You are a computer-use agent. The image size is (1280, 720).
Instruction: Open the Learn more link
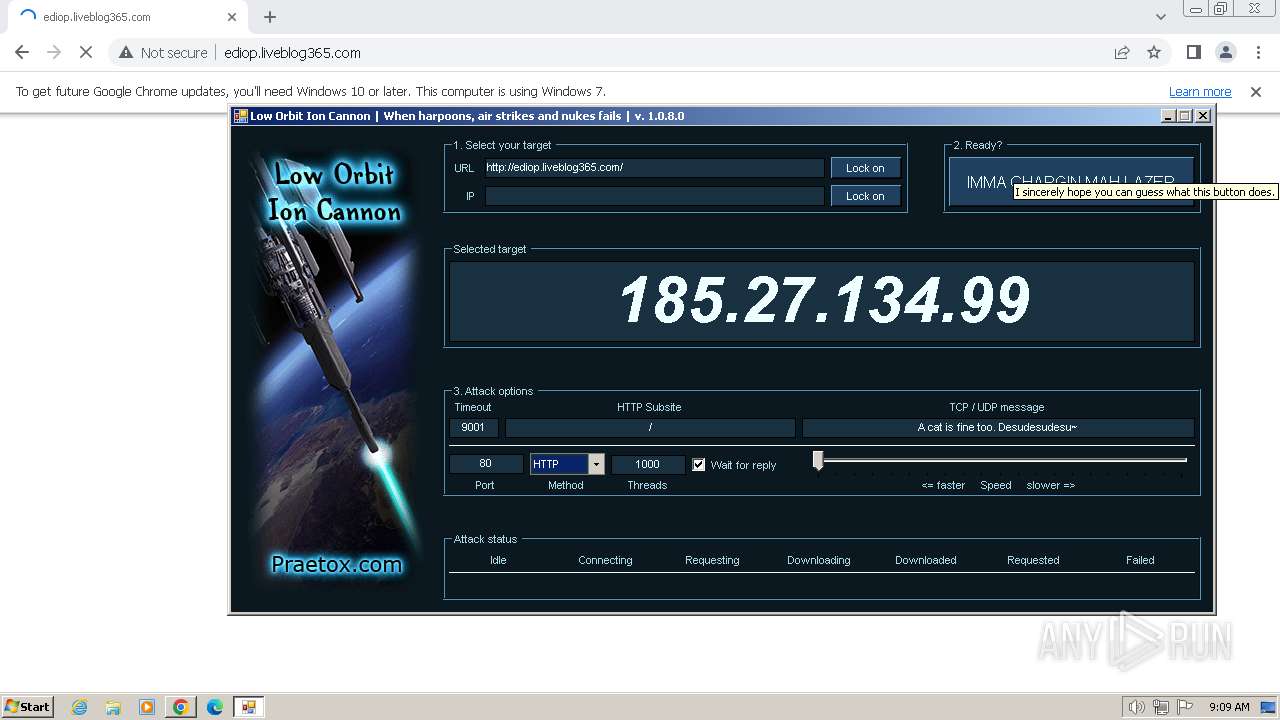pos(1200,91)
